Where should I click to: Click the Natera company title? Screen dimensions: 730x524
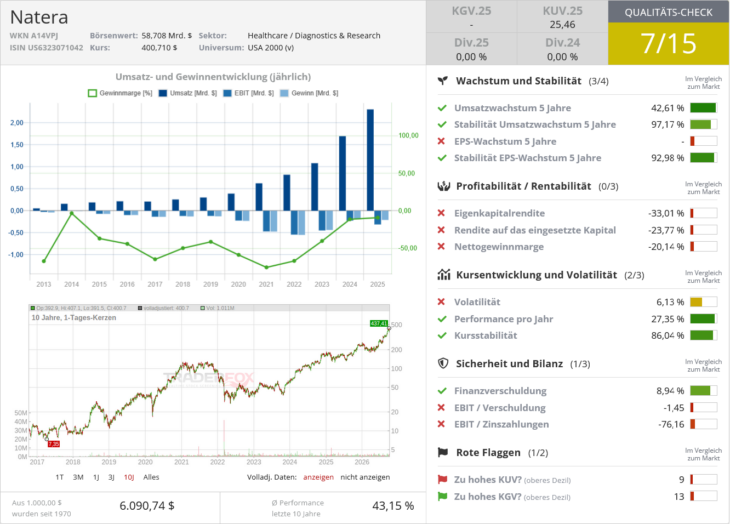[39, 17]
